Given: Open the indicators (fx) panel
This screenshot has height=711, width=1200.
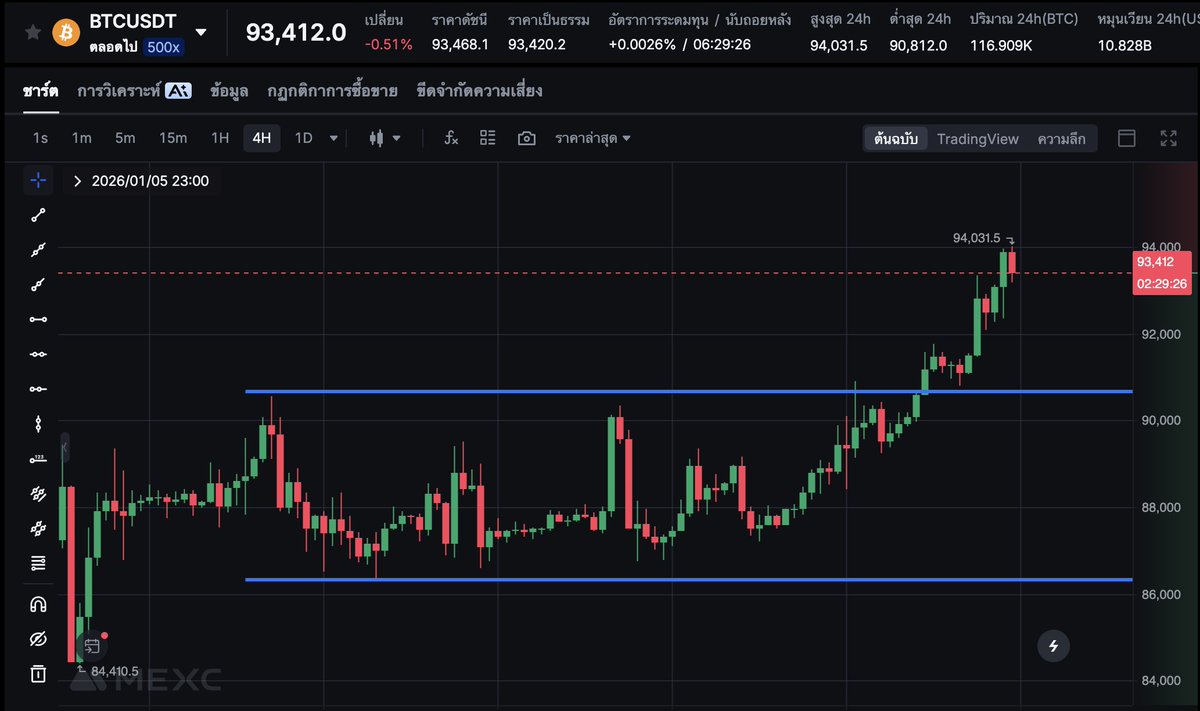Looking at the screenshot, I should pyautogui.click(x=450, y=138).
